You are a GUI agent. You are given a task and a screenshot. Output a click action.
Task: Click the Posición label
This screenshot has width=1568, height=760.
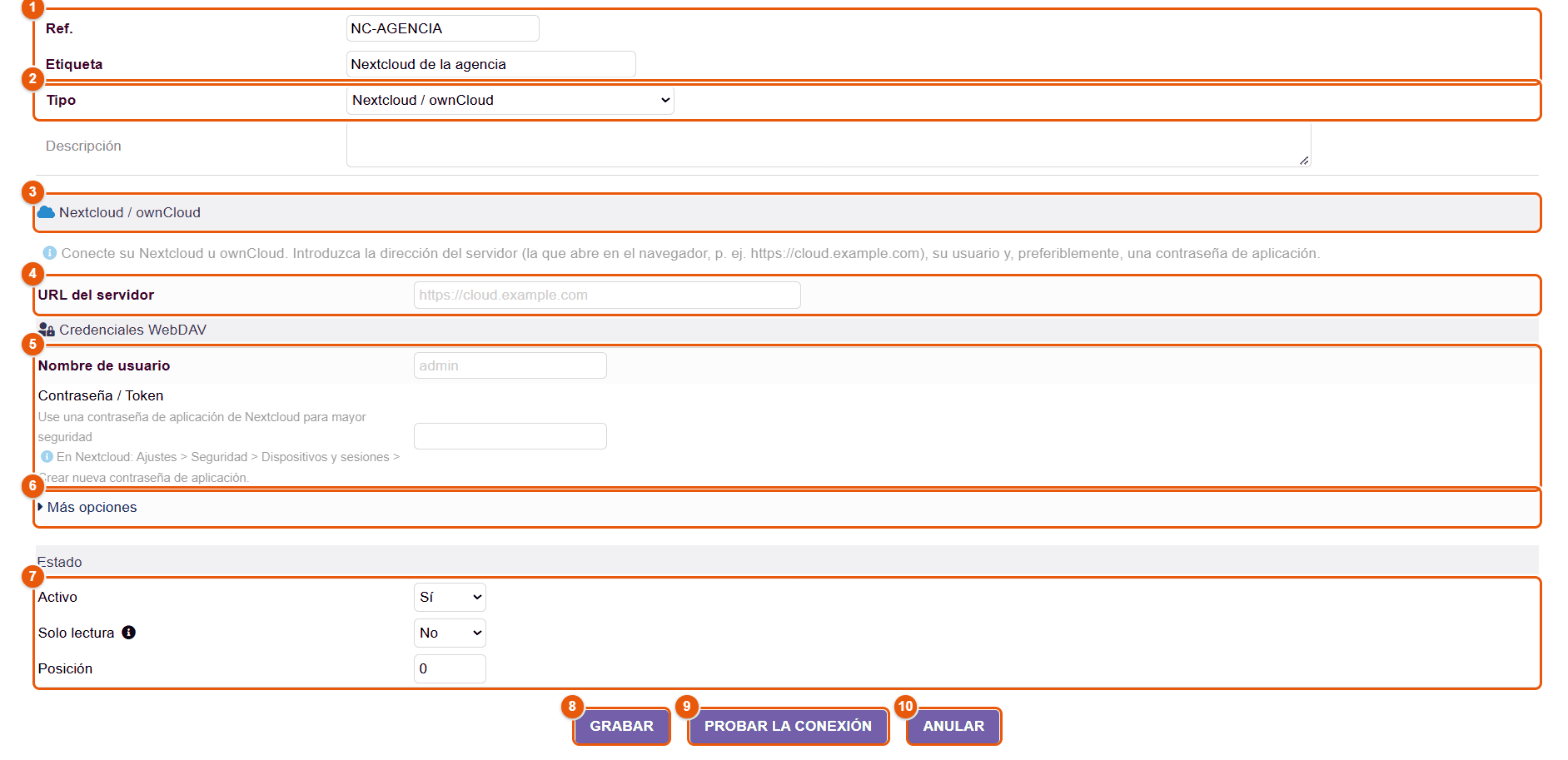[66, 668]
